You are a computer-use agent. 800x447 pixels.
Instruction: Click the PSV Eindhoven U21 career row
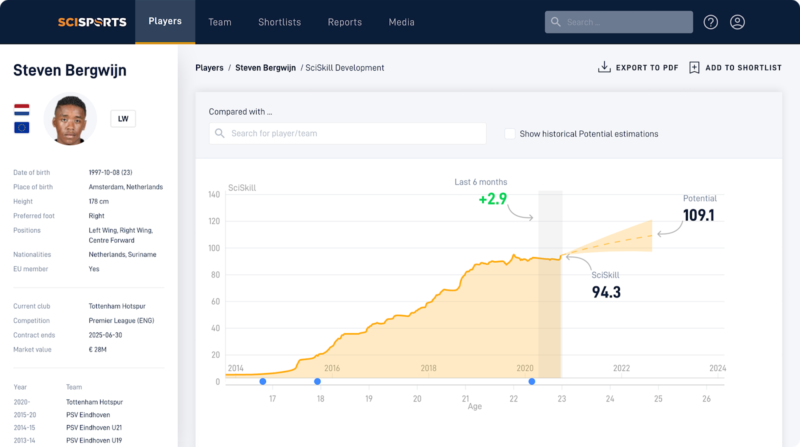pos(68,428)
